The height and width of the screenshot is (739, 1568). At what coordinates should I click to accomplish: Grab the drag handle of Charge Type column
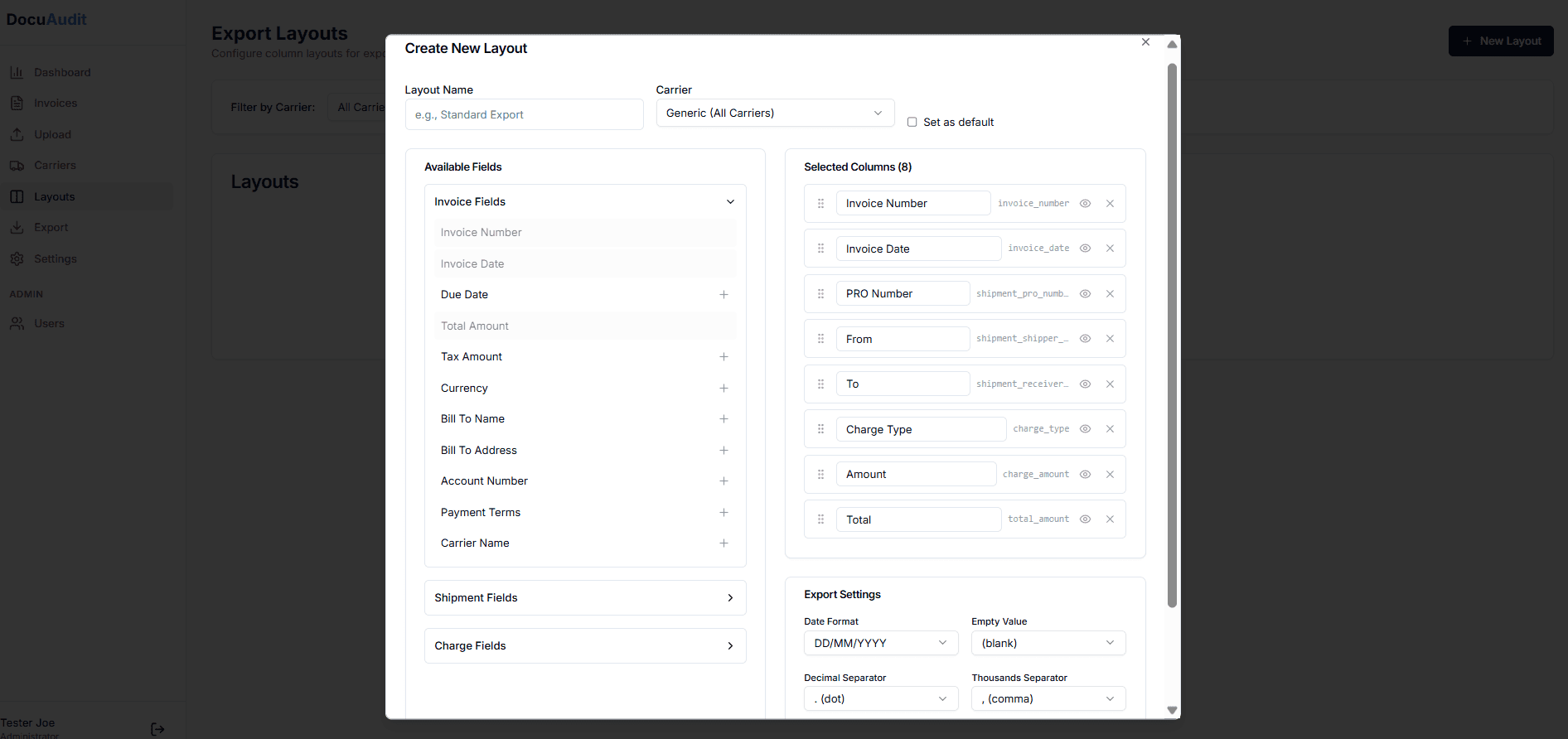821,429
